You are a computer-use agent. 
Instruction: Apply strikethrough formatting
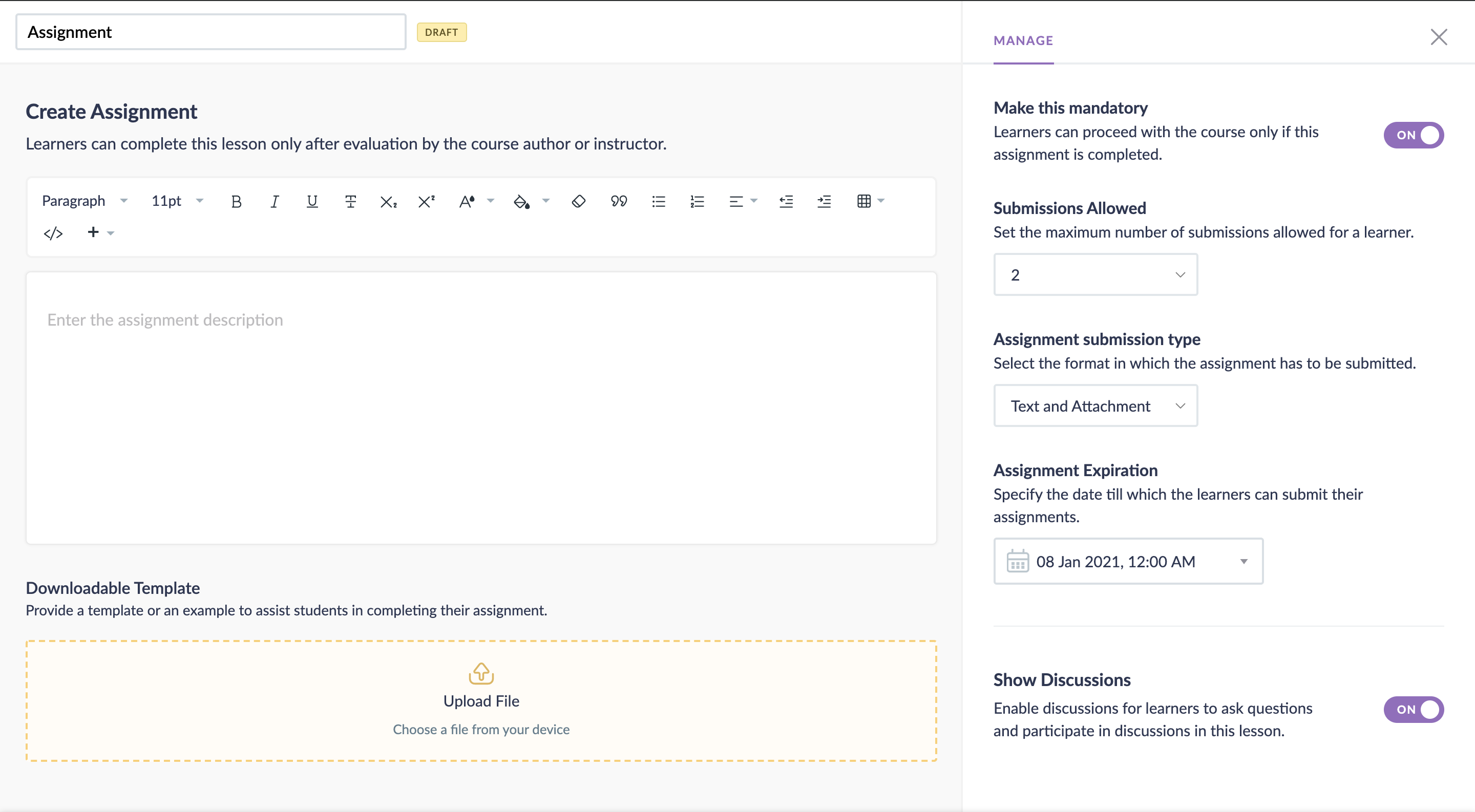pos(350,201)
